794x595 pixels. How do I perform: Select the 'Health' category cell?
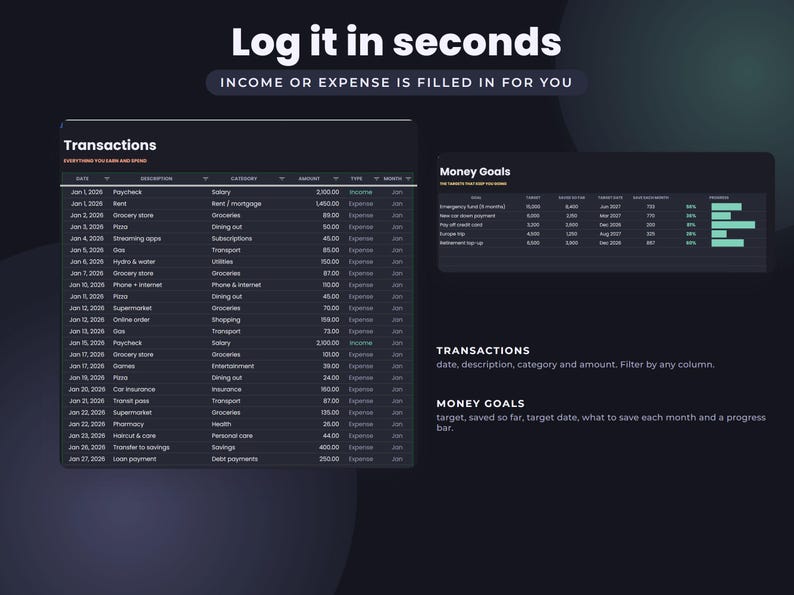(221, 424)
